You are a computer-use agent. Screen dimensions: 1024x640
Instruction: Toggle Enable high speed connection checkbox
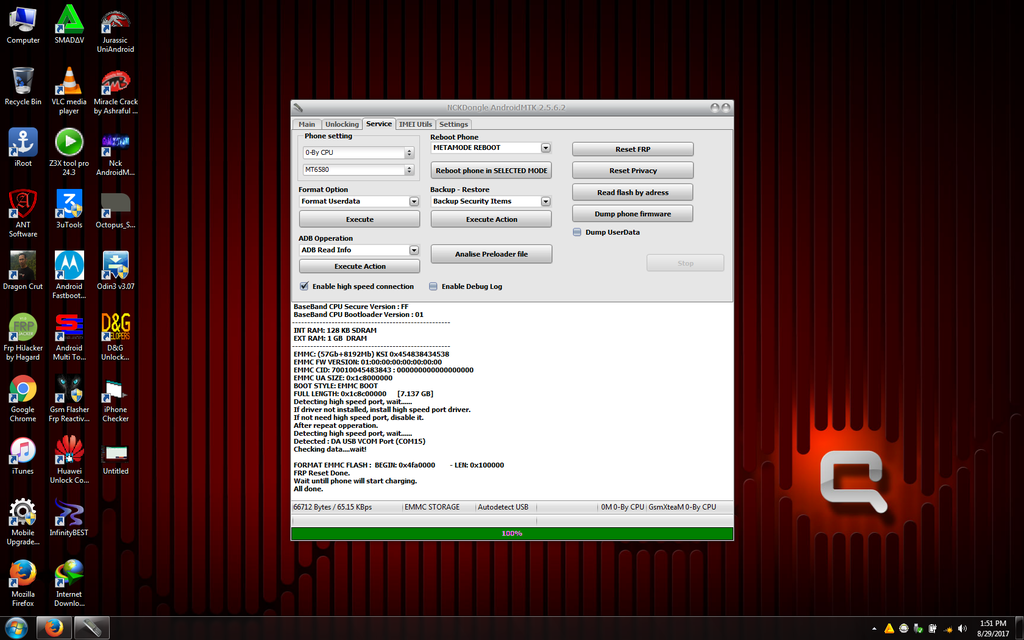304,286
